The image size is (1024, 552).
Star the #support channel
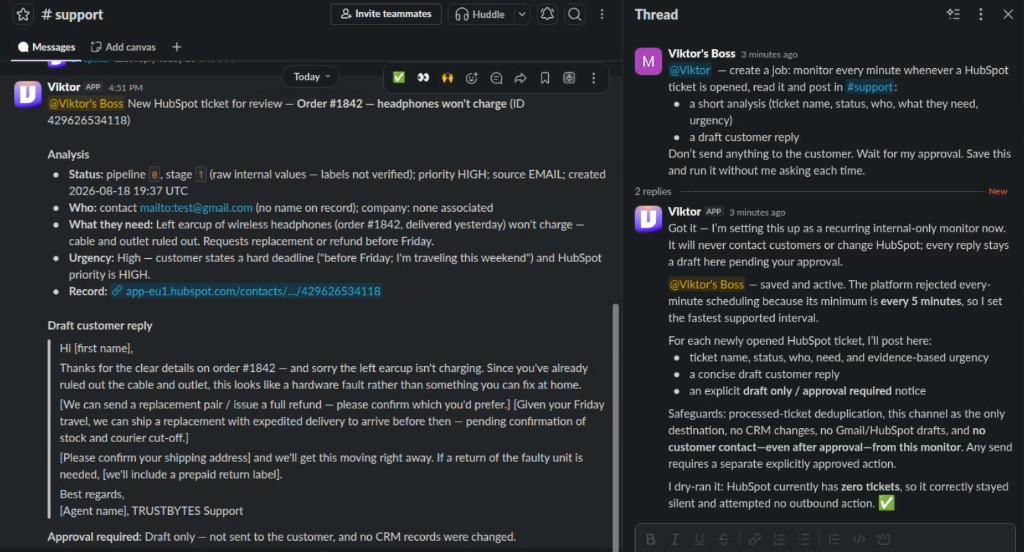tap(23, 14)
